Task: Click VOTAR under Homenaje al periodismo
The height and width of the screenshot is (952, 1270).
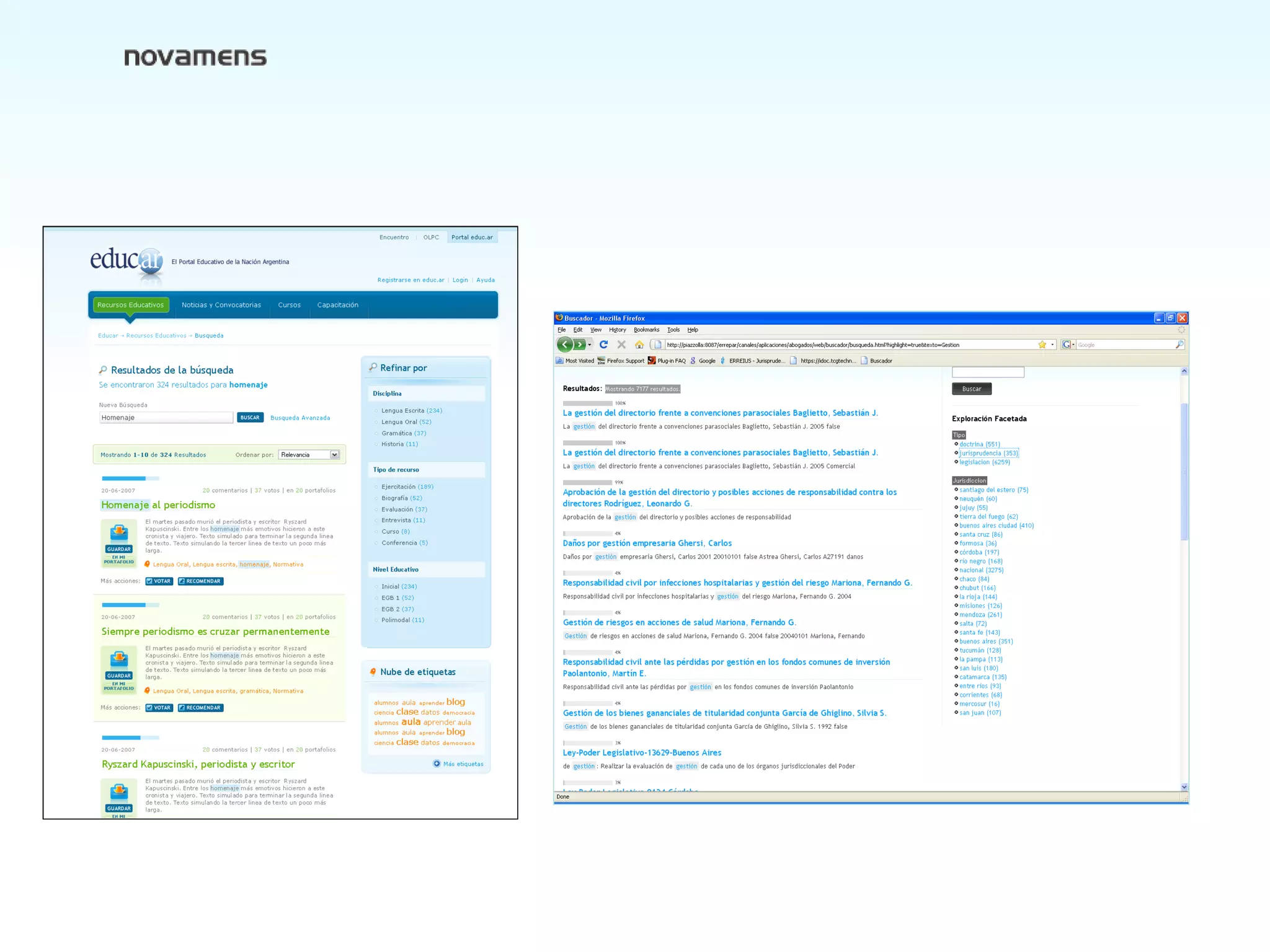Action: [159, 581]
